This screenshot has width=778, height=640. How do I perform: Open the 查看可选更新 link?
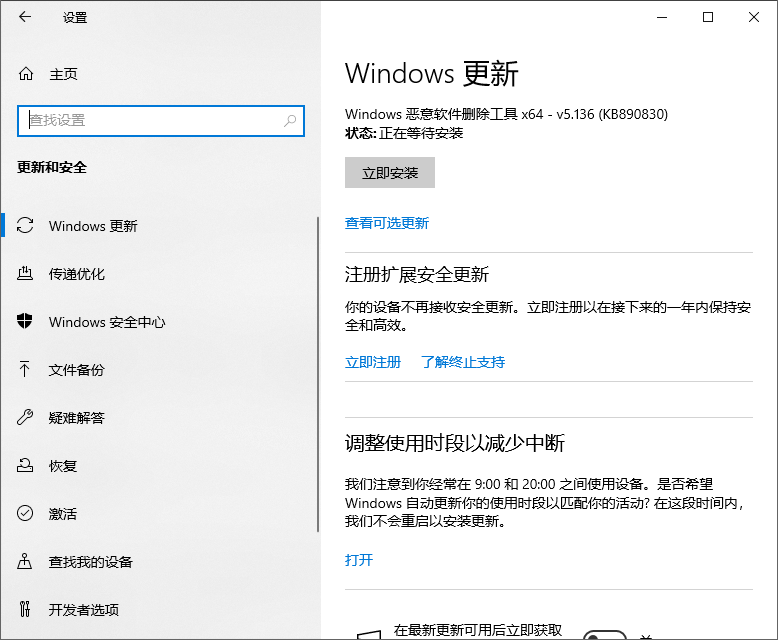[387, 223]
